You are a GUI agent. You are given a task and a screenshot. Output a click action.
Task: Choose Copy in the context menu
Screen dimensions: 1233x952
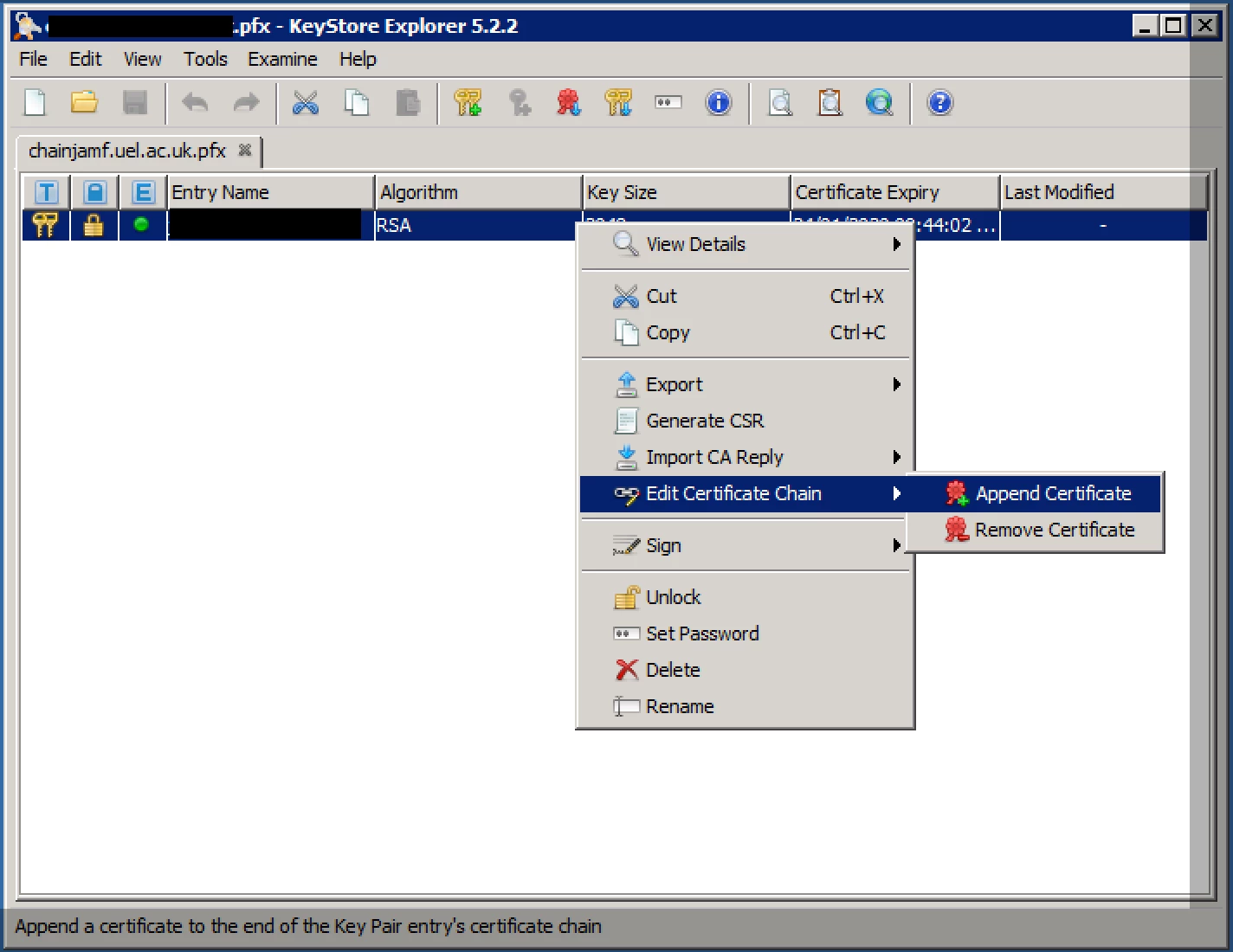point(746,332)
